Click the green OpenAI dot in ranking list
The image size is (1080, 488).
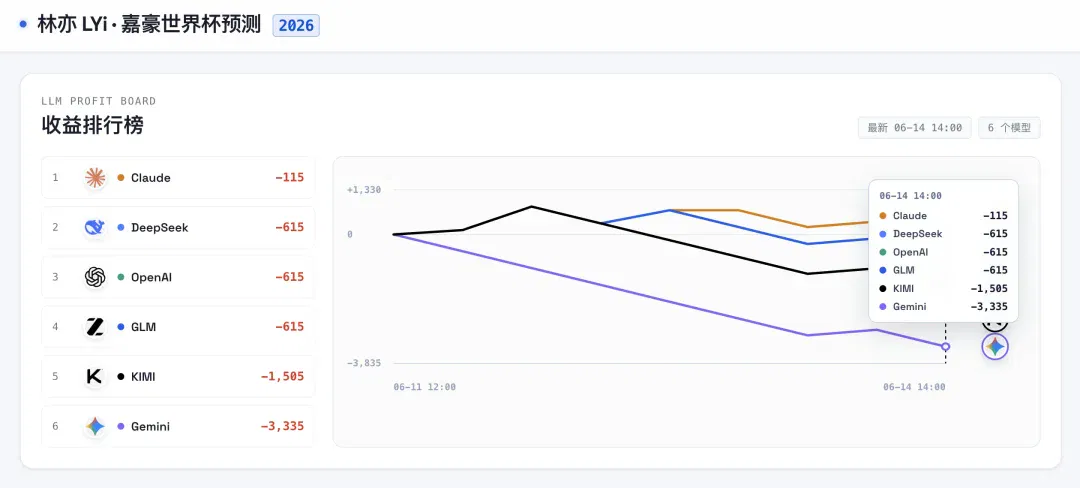pos(121,277)
